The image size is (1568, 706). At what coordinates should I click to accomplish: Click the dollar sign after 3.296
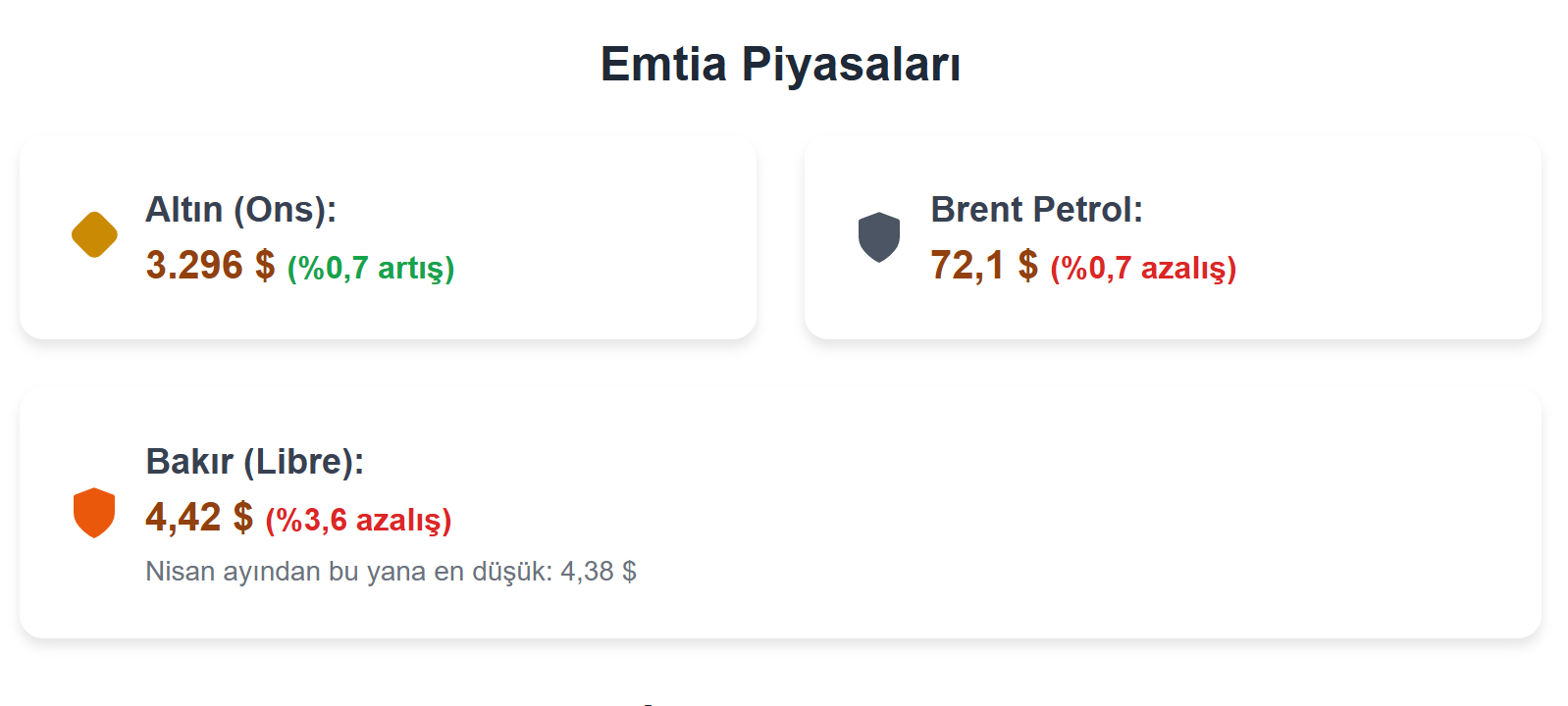[x=265, y=266]
